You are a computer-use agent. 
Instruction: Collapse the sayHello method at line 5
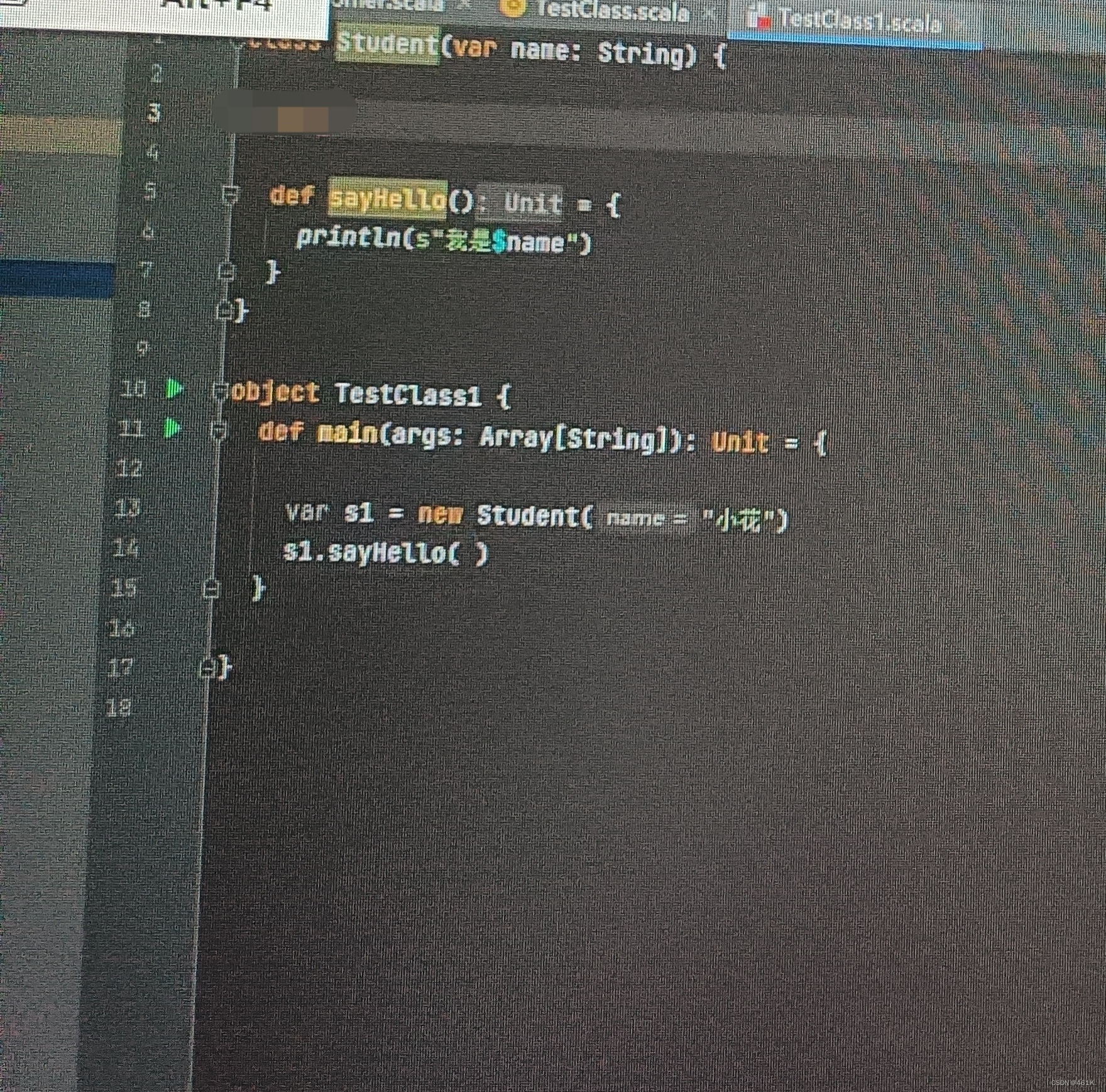pyautogui.click(x=231, y=195)
